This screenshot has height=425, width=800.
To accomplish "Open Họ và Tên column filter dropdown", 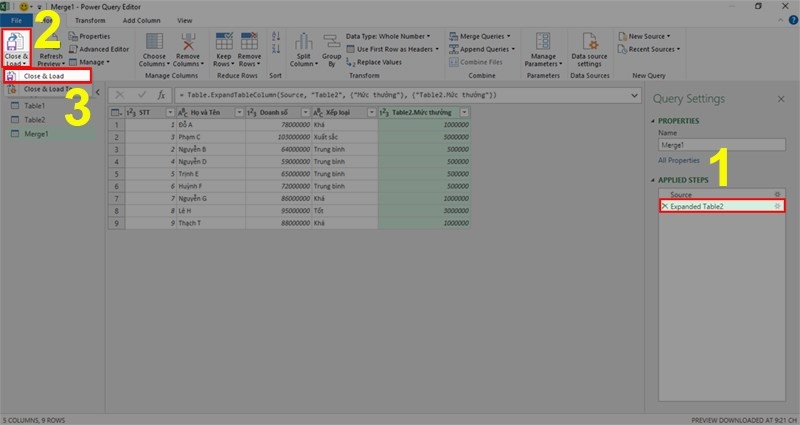I will click(239, 112).
